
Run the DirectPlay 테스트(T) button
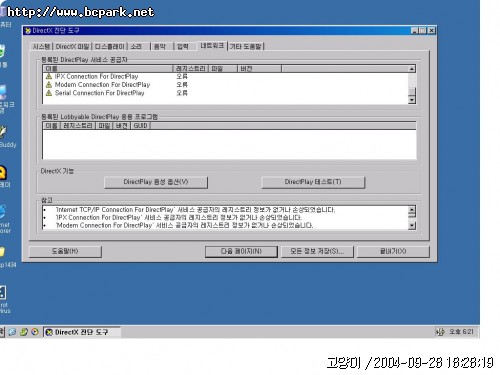point(313,182)
